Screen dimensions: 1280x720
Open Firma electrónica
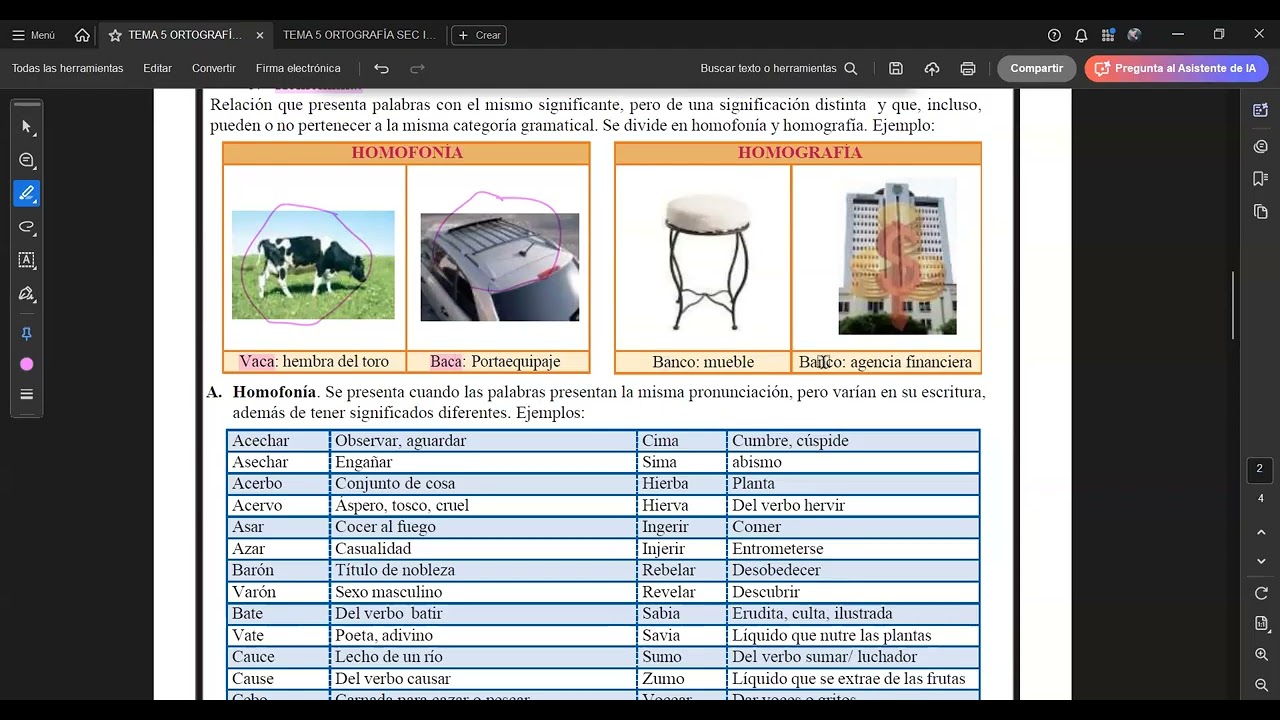click(x=298, y=68)
